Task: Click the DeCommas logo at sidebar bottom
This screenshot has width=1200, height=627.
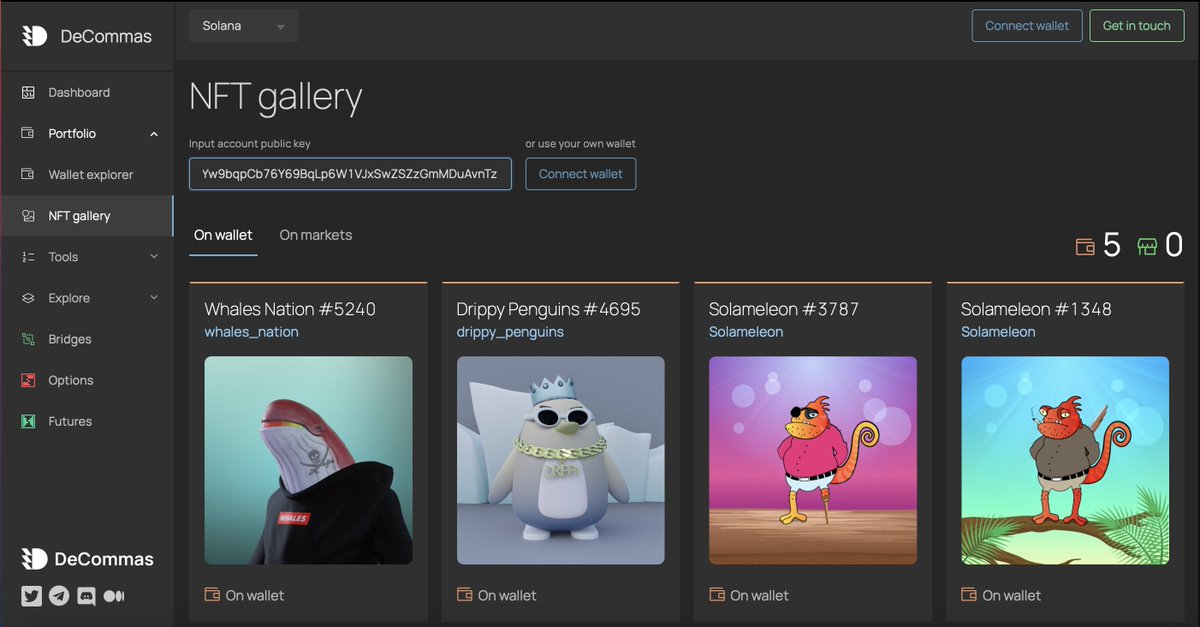Action: point(87,559)
